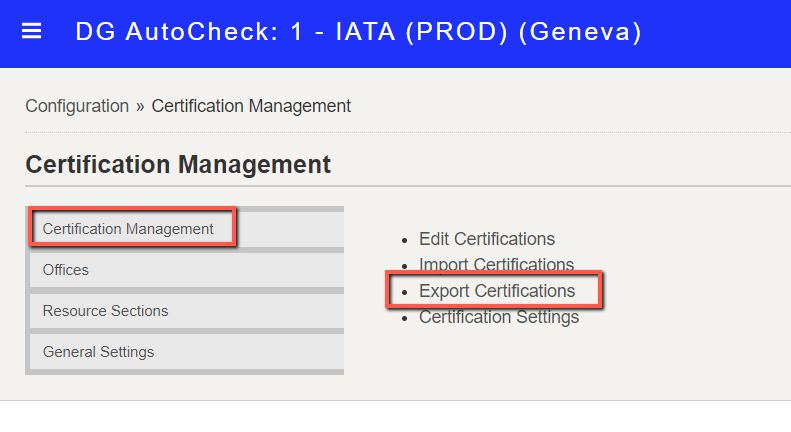Click the Configuration breadcrumb link

click(77, 106)
